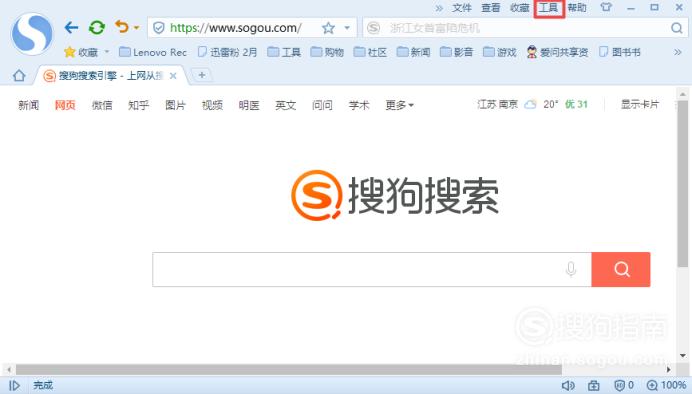Open the 帮助 menu

tap(577, 8)
